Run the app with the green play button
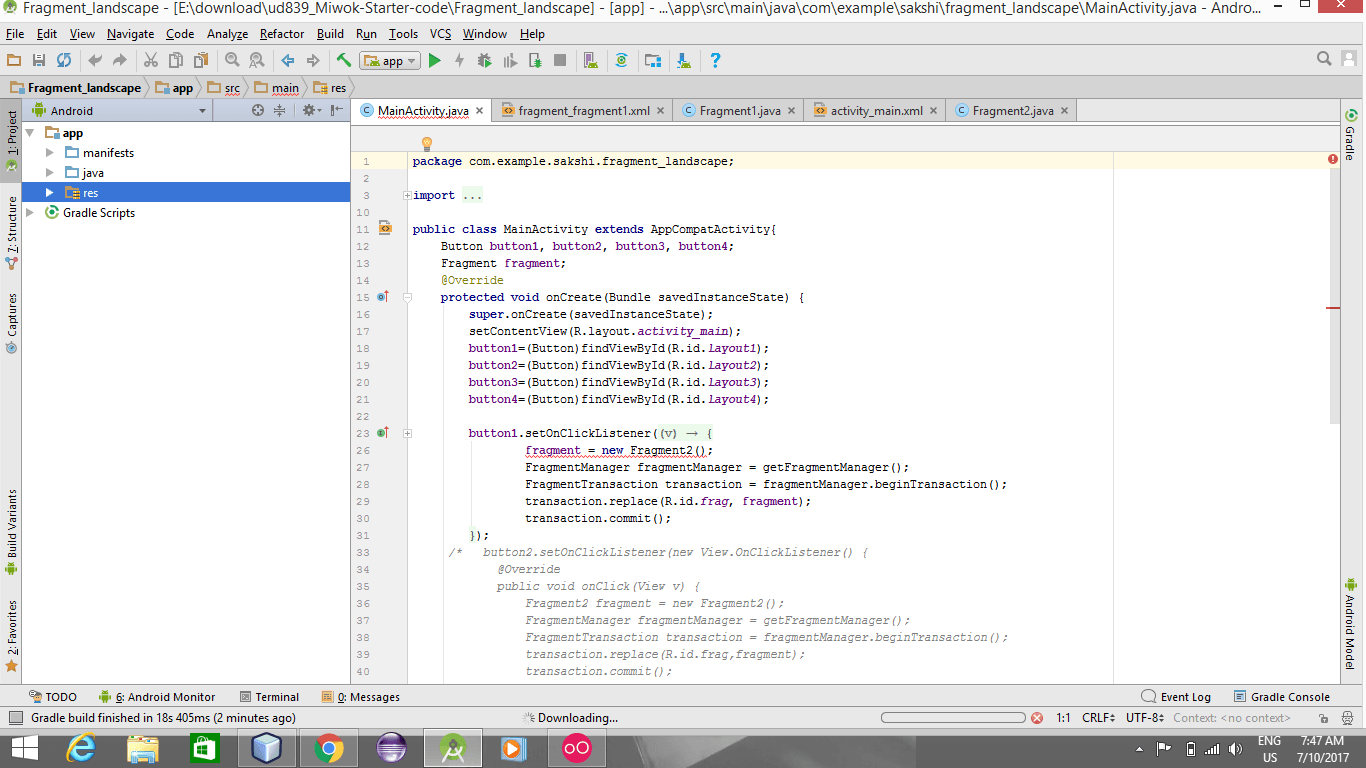The height and width of the screenshot is (768, 1366). [435, 61]
